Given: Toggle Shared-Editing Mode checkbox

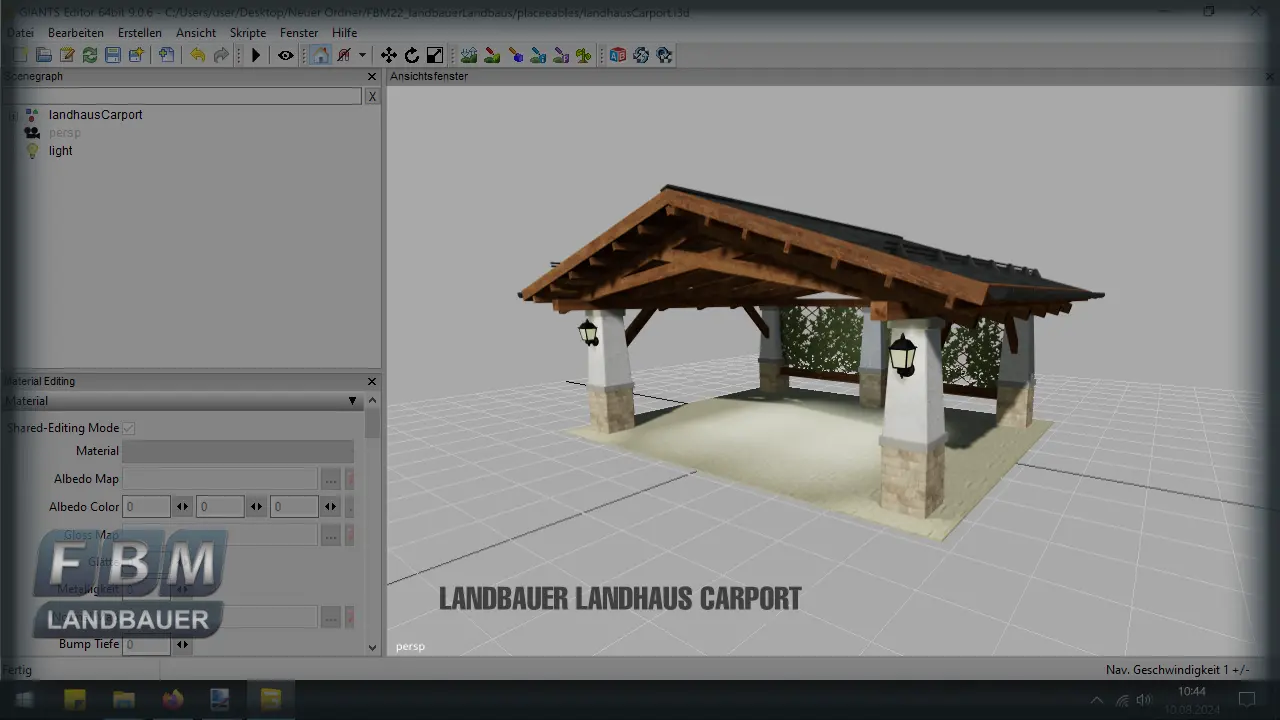Looking at the screenshot, I should 129,428.
